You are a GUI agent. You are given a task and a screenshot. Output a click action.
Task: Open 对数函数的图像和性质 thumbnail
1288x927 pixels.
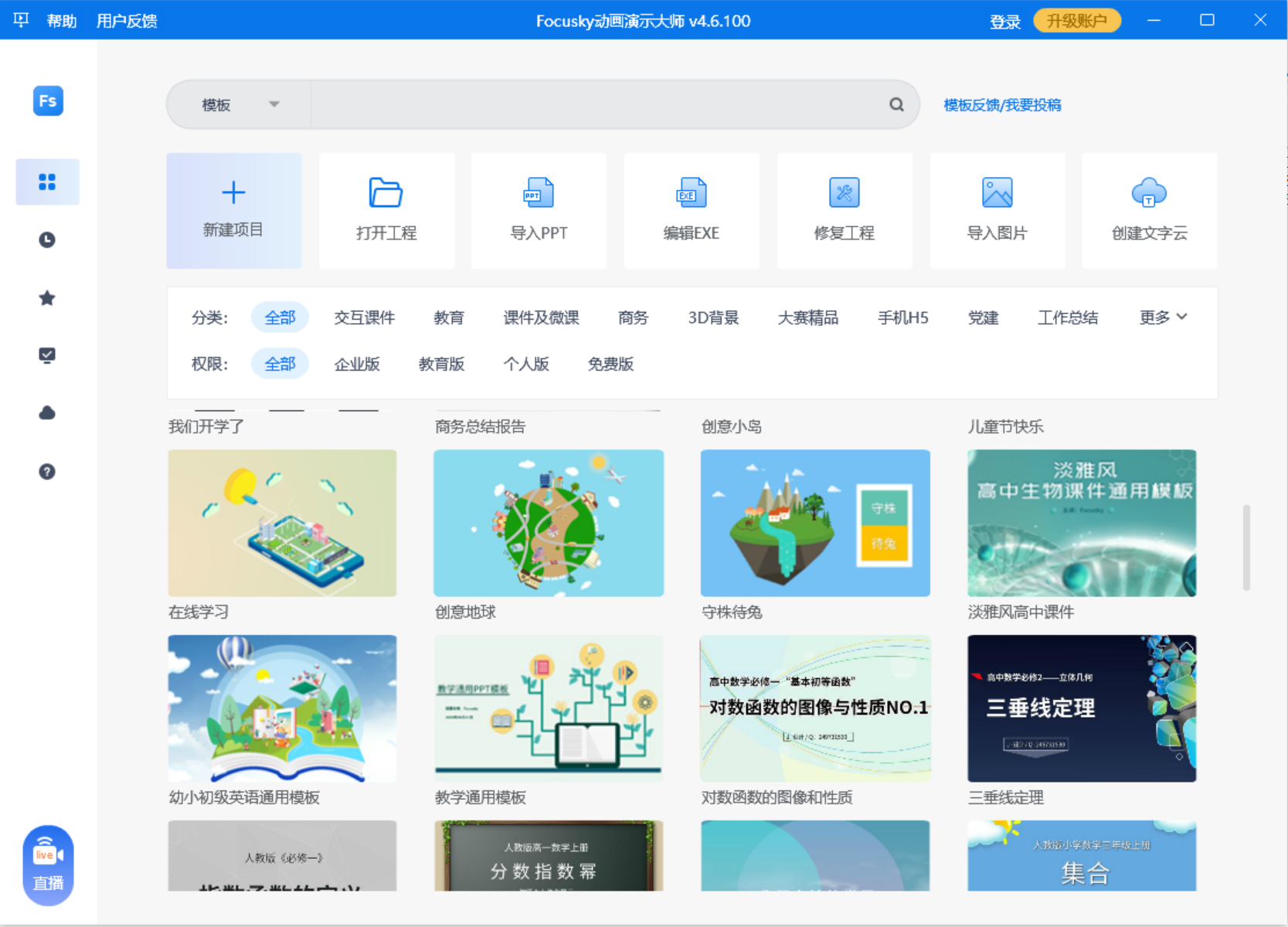click(815, 708)
